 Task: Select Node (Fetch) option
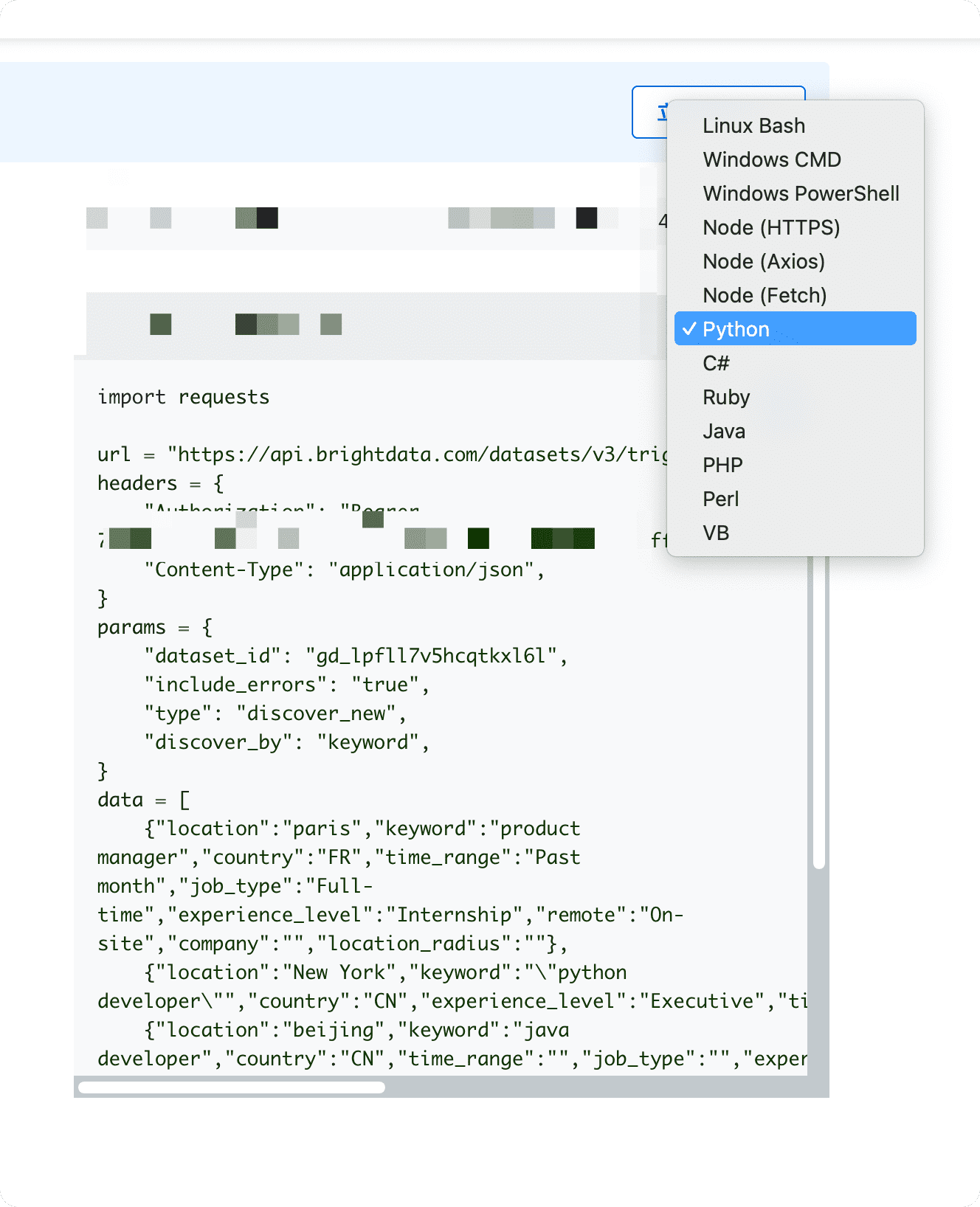coord(795,296)
